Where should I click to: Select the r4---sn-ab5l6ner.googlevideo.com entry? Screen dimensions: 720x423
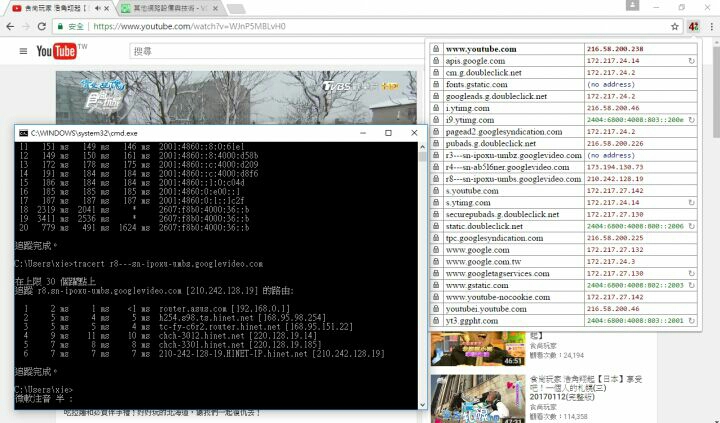[x=507, y=167]
